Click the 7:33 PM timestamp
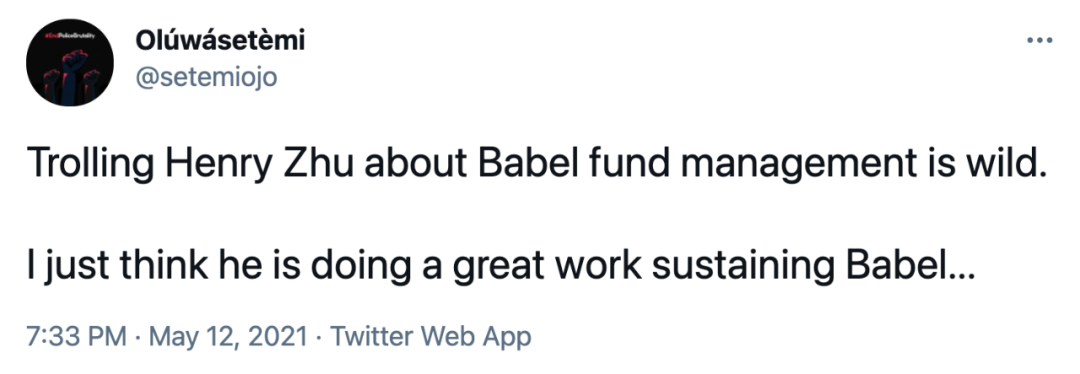The width and height of the screenshot is (1080, 374). tap(76, 337)
